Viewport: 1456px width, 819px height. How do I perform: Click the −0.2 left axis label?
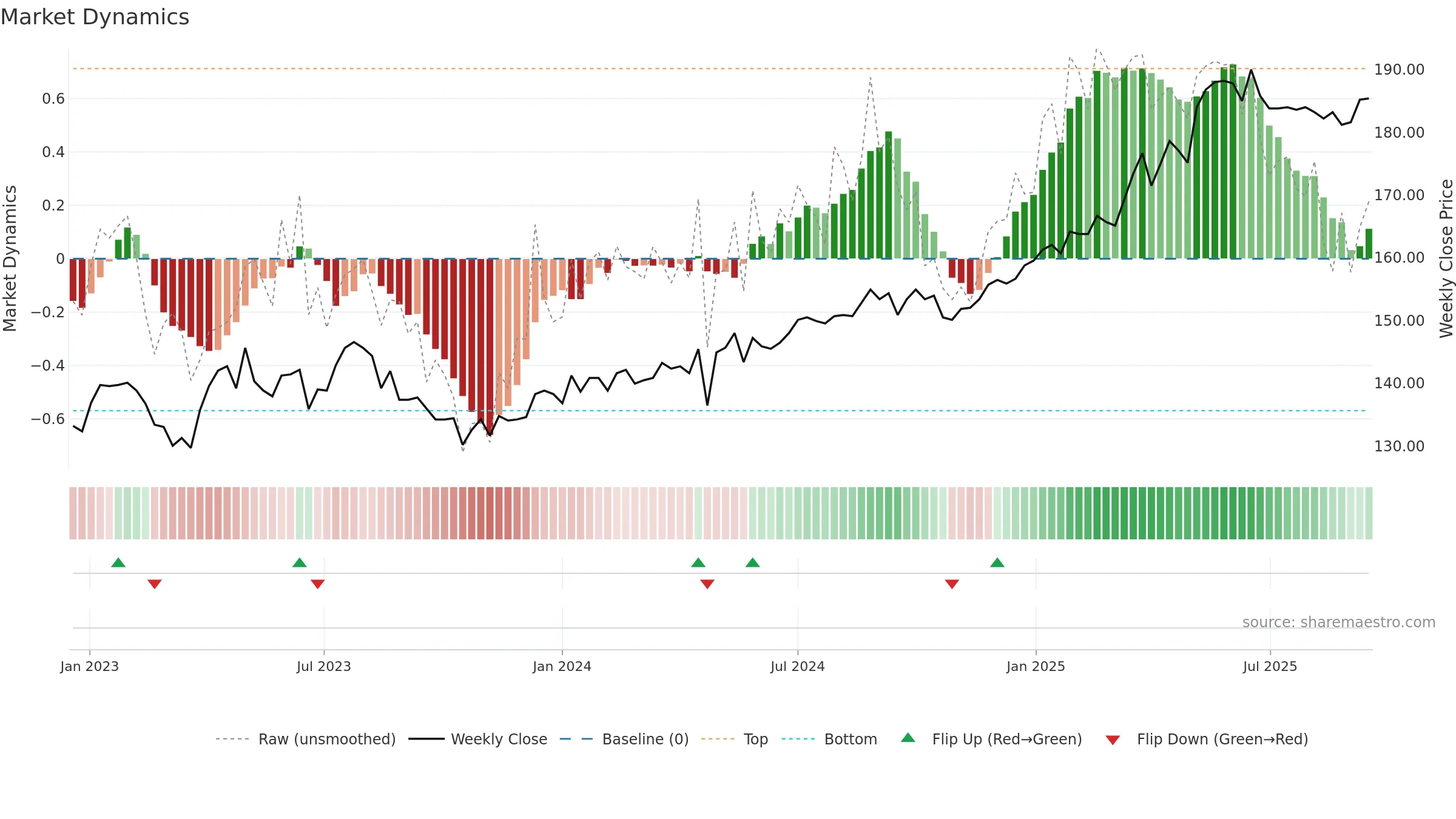click(x=48, y=312)
